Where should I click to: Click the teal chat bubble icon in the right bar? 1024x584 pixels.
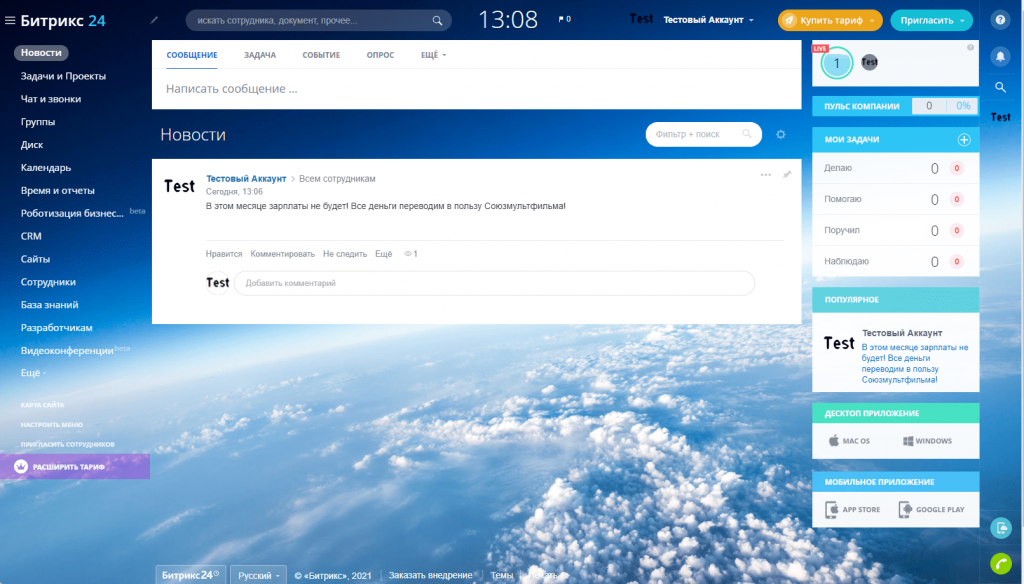1000,528
